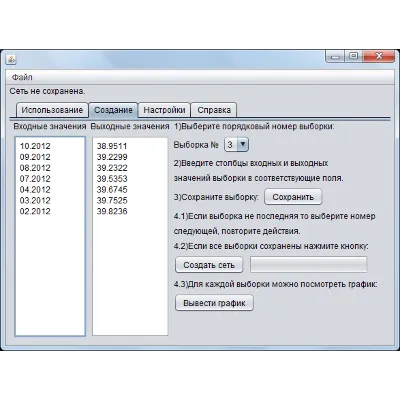This screenshot has height=400, width=400.
Task: Click the Сохранить button
Action: point(293,197)
